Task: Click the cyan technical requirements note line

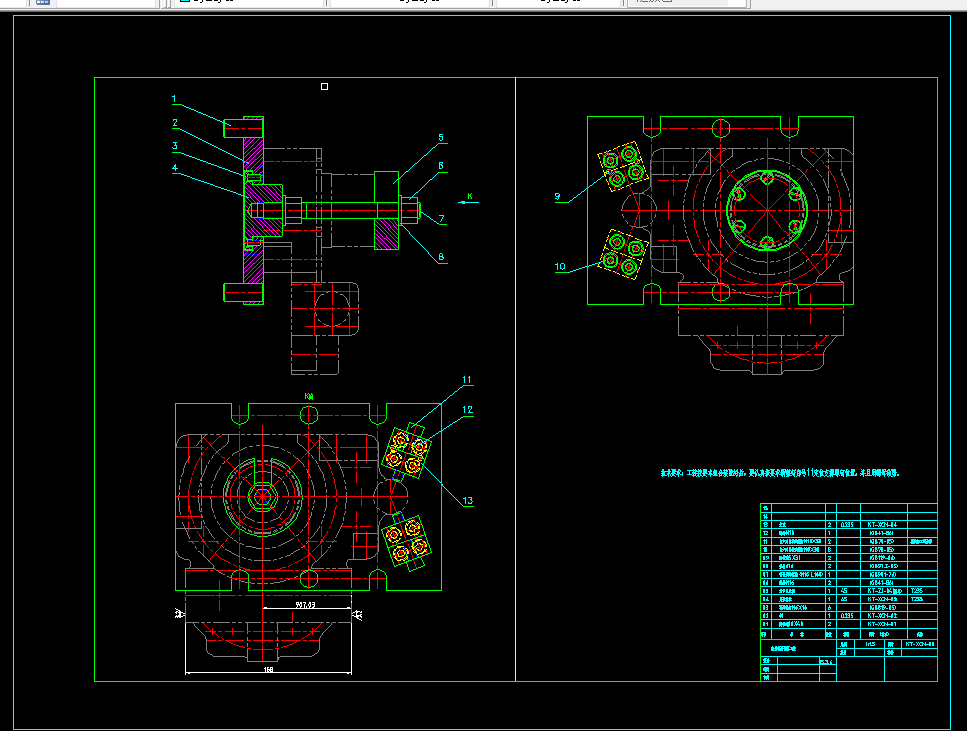Action: pos(780,473)
